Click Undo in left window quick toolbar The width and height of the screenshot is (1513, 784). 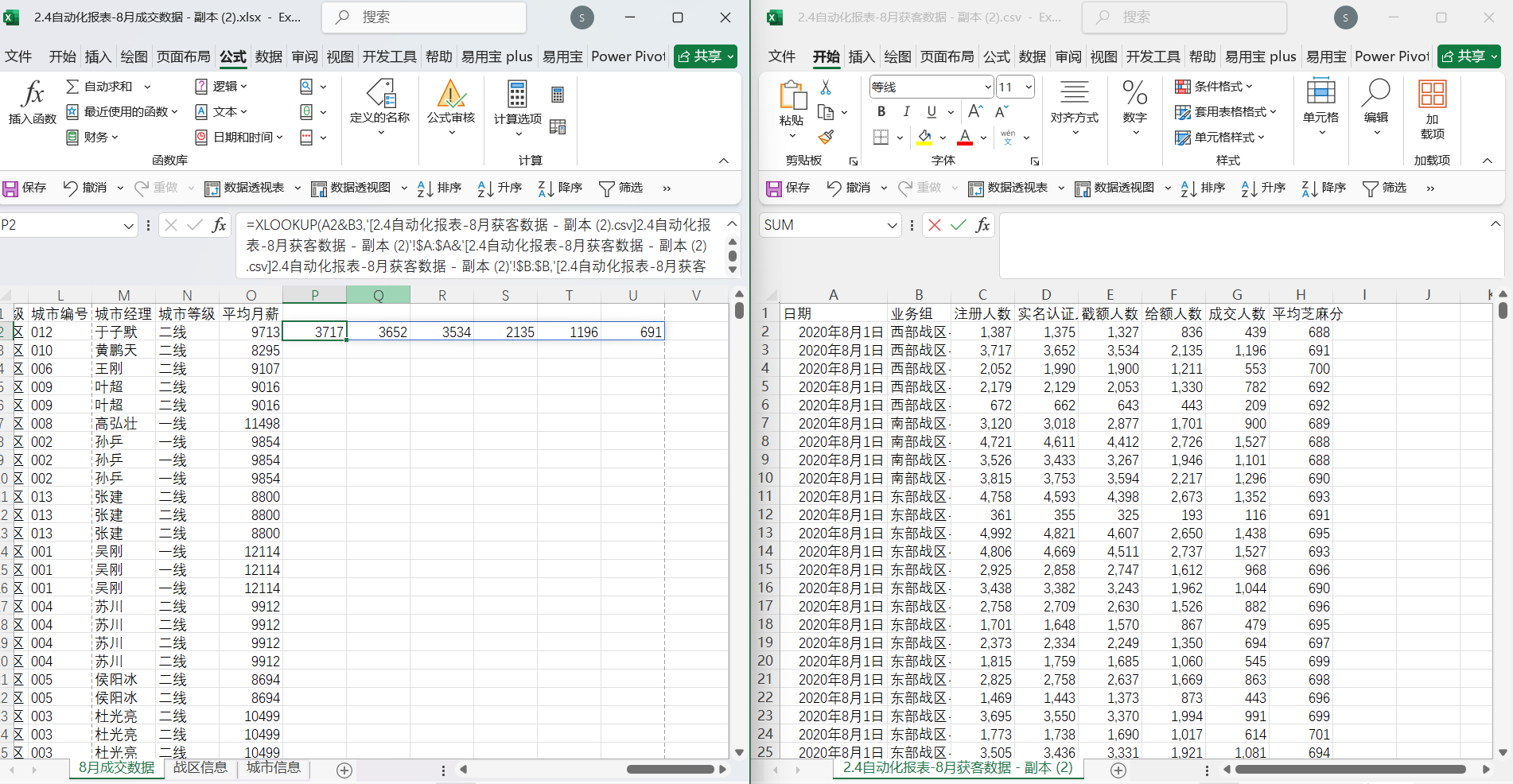click(x=84, y=188)
